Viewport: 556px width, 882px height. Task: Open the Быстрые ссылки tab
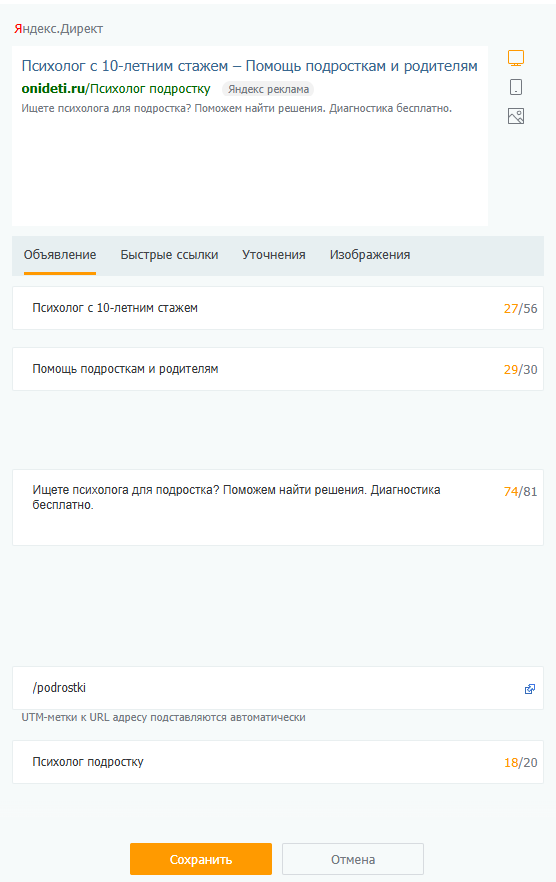click(x=169, y=255)
